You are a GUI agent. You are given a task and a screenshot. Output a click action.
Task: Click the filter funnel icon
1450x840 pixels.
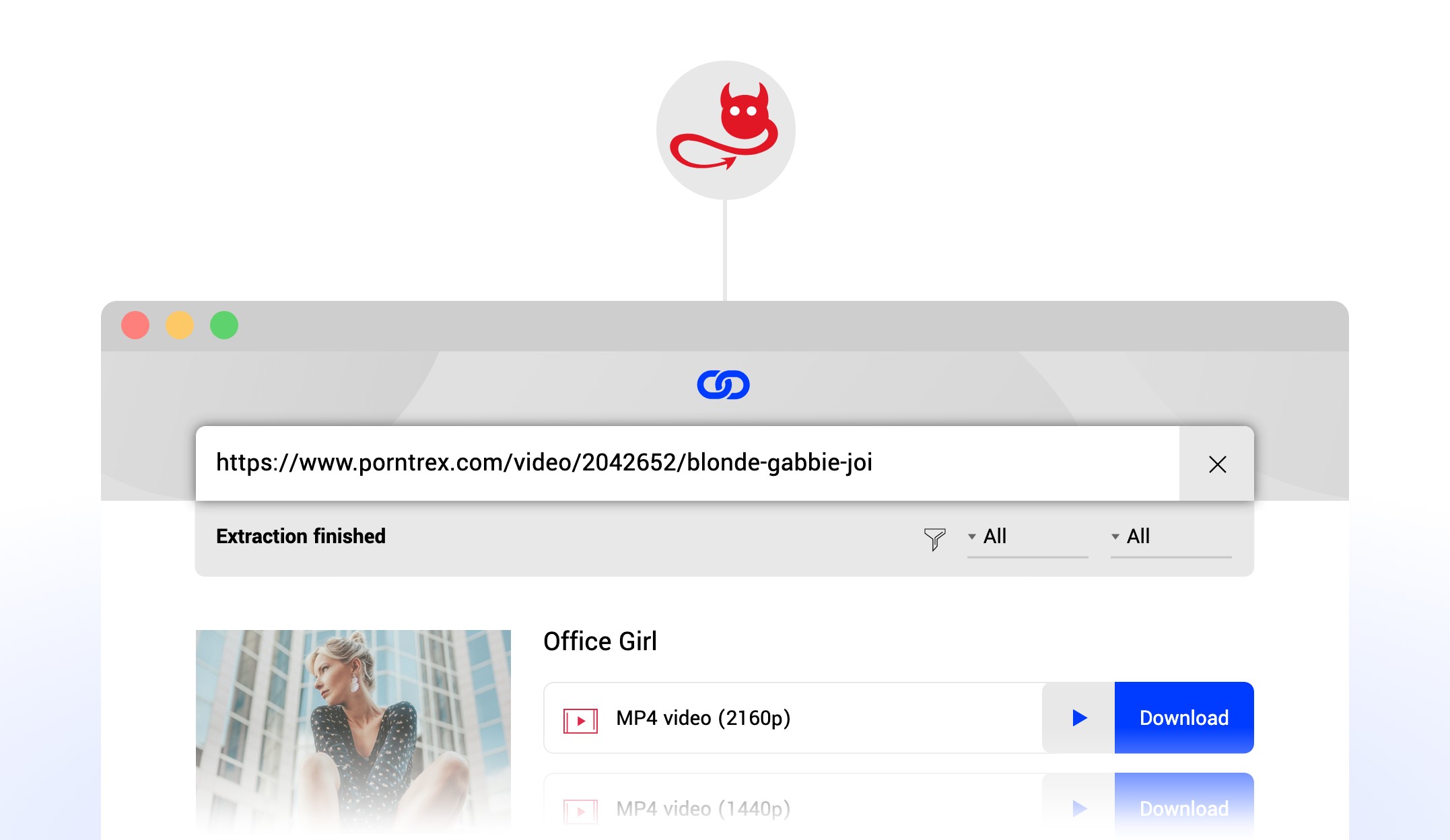coord(934,538)
